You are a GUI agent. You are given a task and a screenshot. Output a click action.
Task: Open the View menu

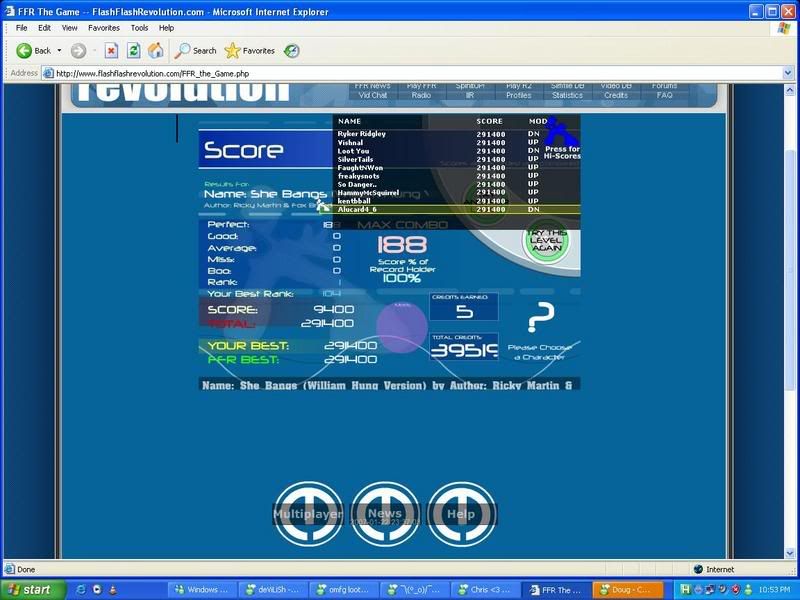tap(71, 28)
